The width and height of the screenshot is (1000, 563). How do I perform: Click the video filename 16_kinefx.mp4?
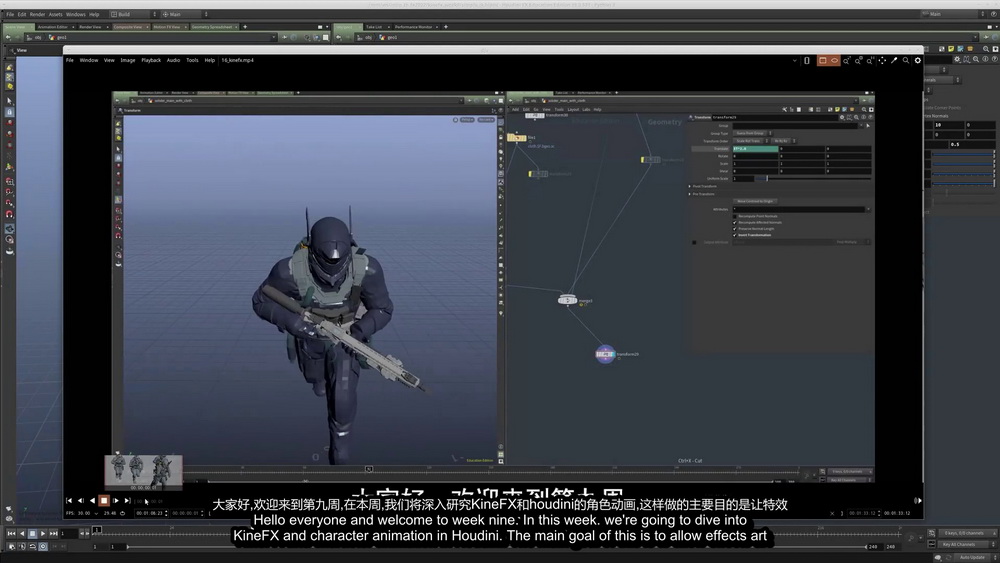tap(237, 61)
